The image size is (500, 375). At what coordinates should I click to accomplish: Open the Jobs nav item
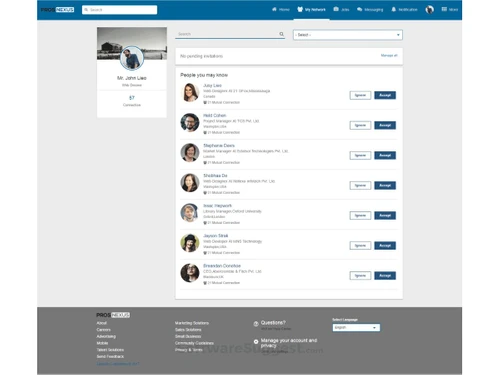[341, 9]
